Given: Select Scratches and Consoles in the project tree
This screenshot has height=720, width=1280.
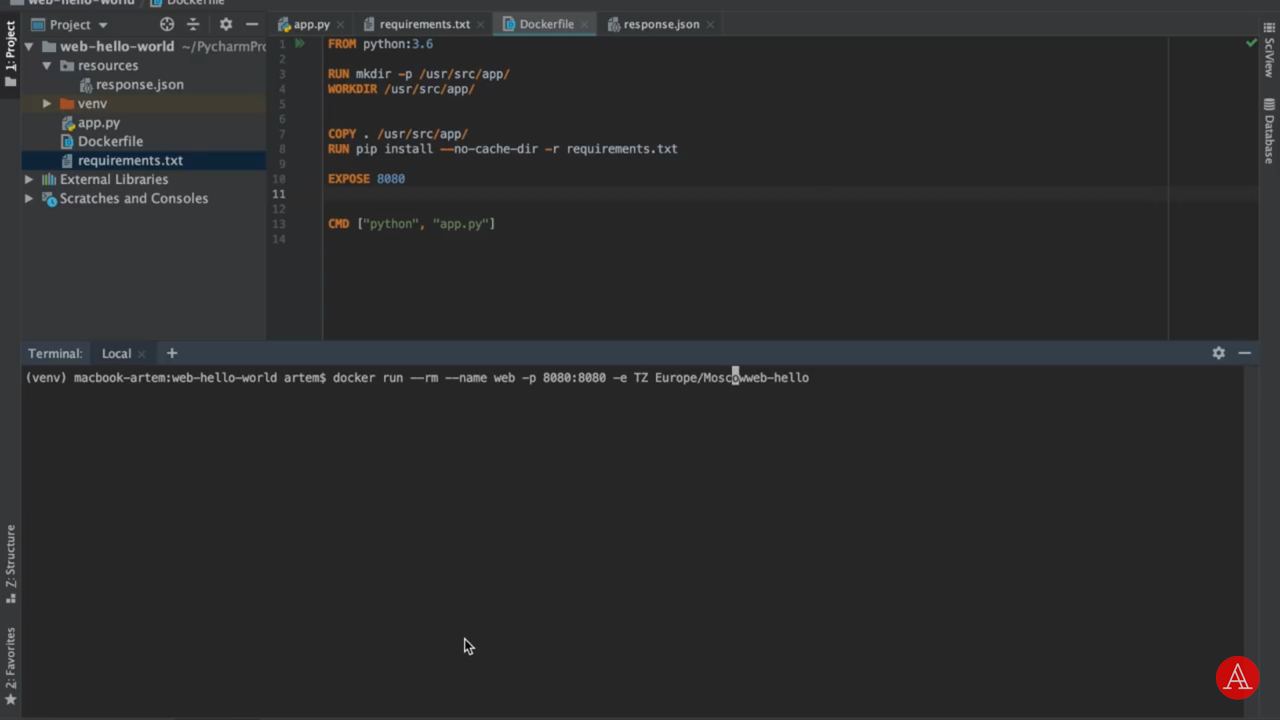Looking at the screenshot, I should pos(133,198).
